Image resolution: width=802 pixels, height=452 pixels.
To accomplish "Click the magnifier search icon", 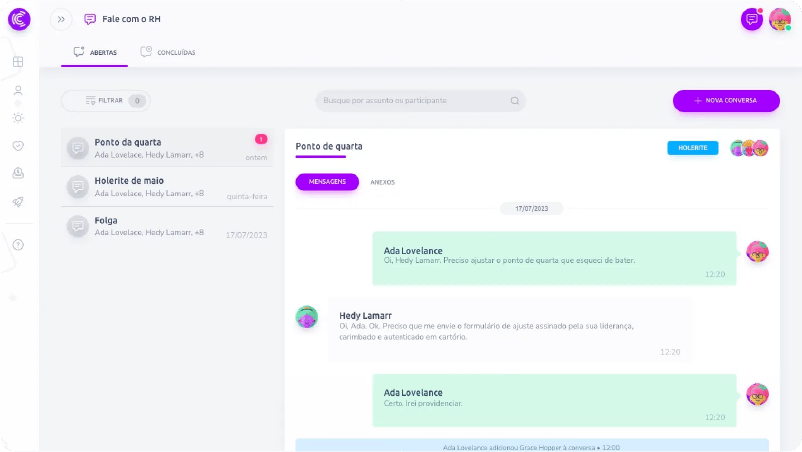I will click(515, 101).
